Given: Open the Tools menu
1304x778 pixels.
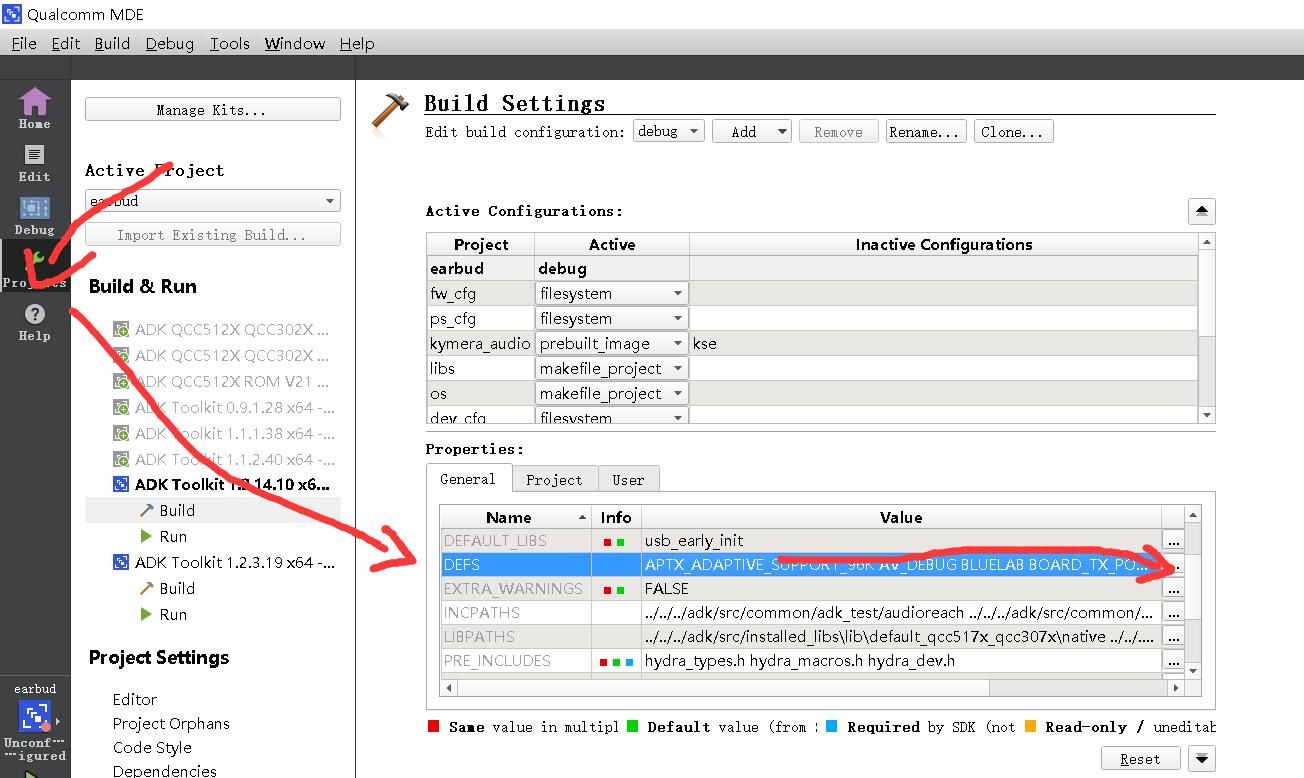Looking at the screenshot, I should pyautogui.click(x=229, y=43).
